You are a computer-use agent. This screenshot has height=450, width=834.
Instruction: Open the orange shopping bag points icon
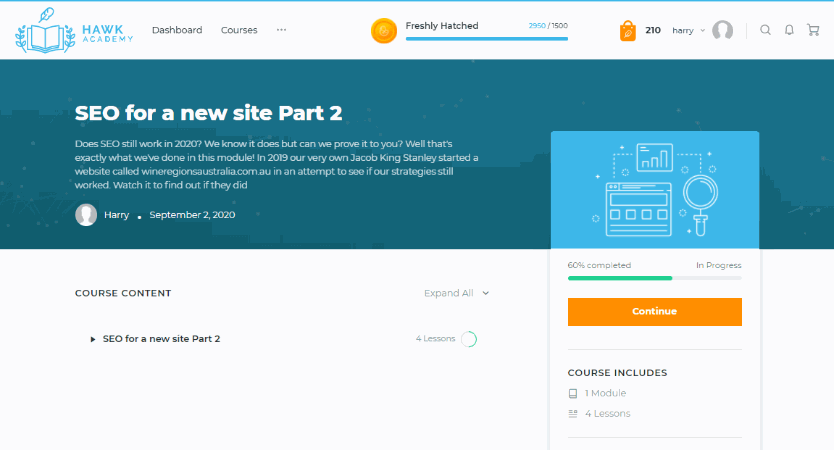(628, 30)
